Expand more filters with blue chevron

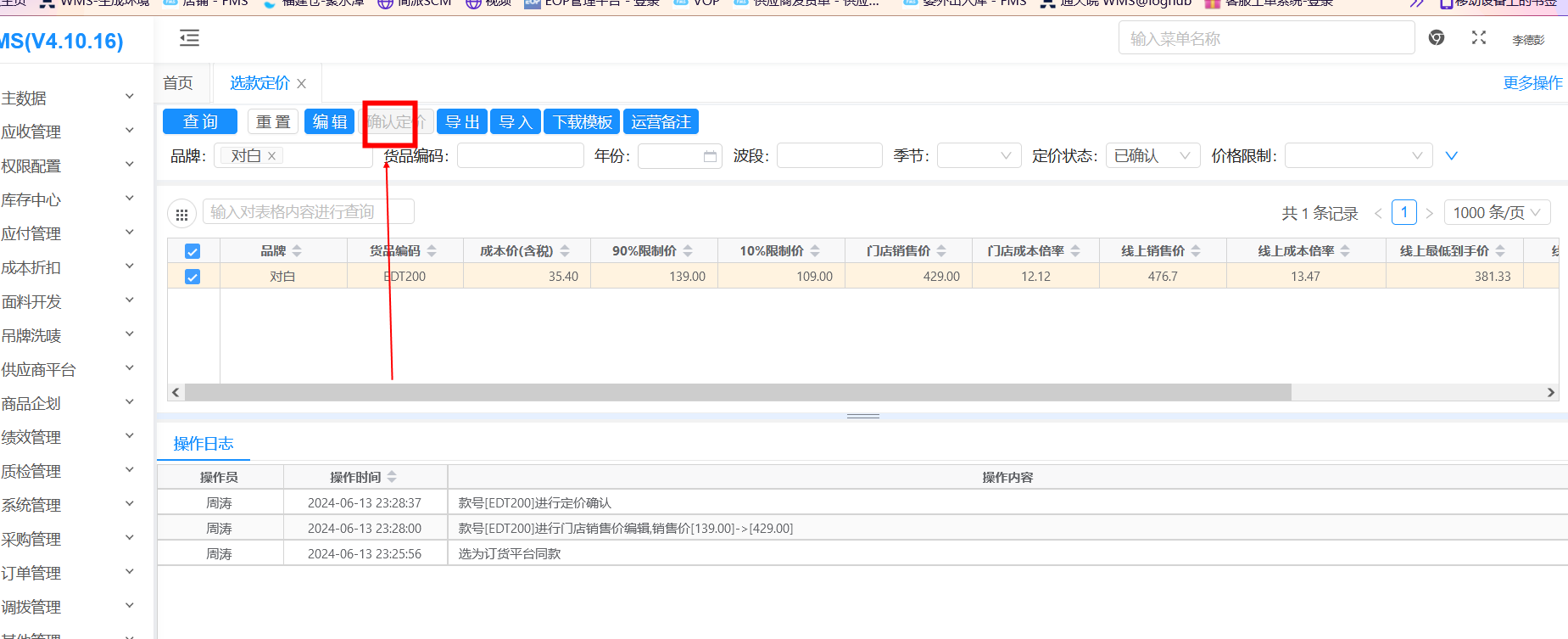(x=1451, y=156)
